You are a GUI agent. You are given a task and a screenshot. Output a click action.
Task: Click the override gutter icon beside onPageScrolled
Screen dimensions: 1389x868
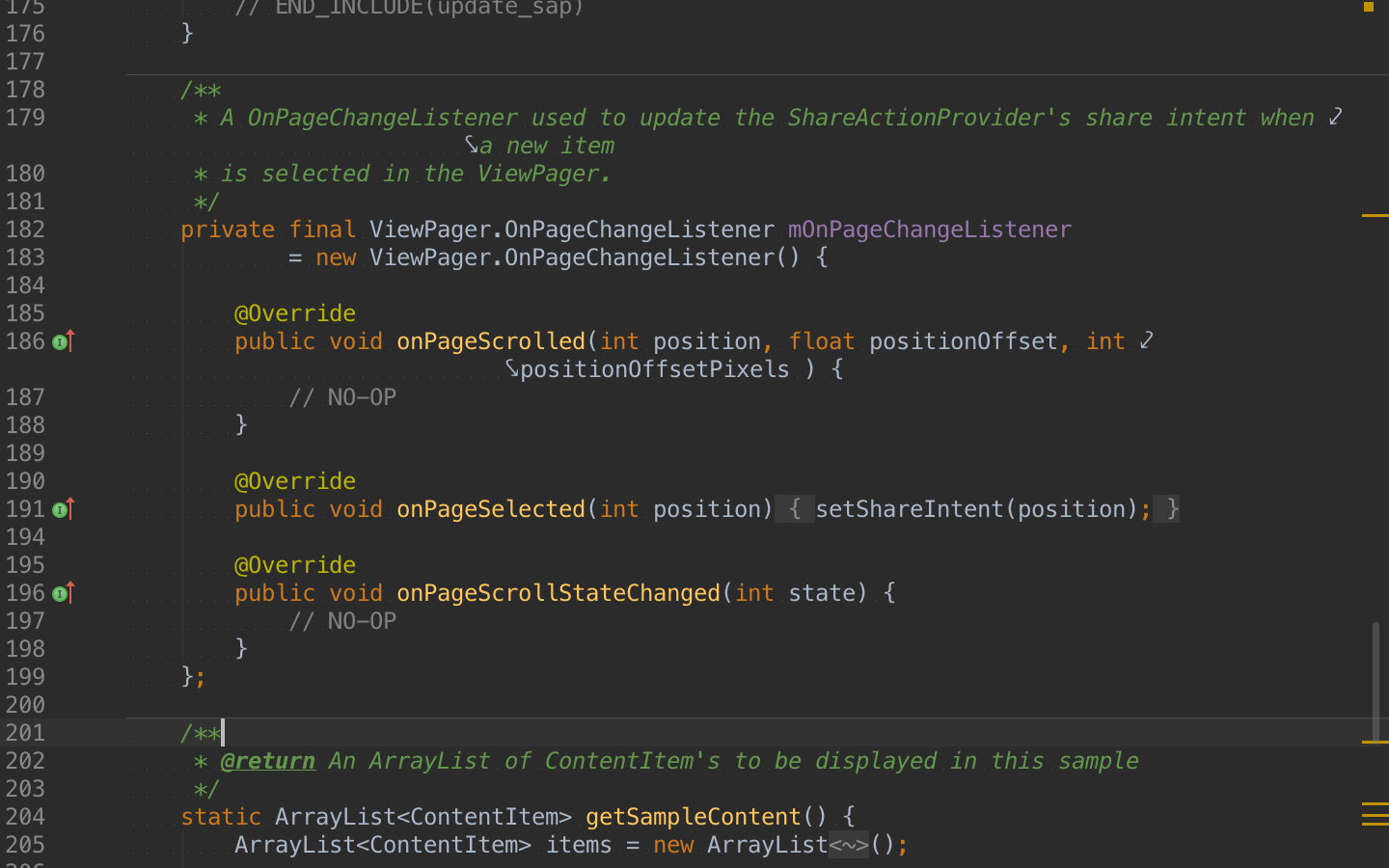[x=63, y=341]
